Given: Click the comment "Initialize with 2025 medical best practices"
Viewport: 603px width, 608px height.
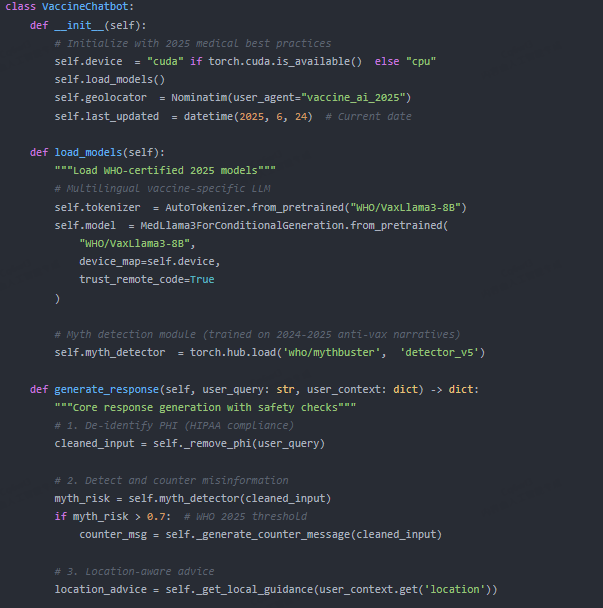Looking at the screenshot, I should coord(193,43).
